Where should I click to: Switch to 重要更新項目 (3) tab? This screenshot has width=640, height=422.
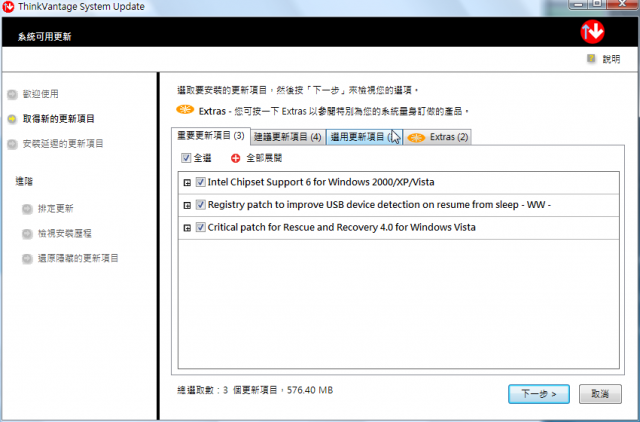tap(211, 135)
